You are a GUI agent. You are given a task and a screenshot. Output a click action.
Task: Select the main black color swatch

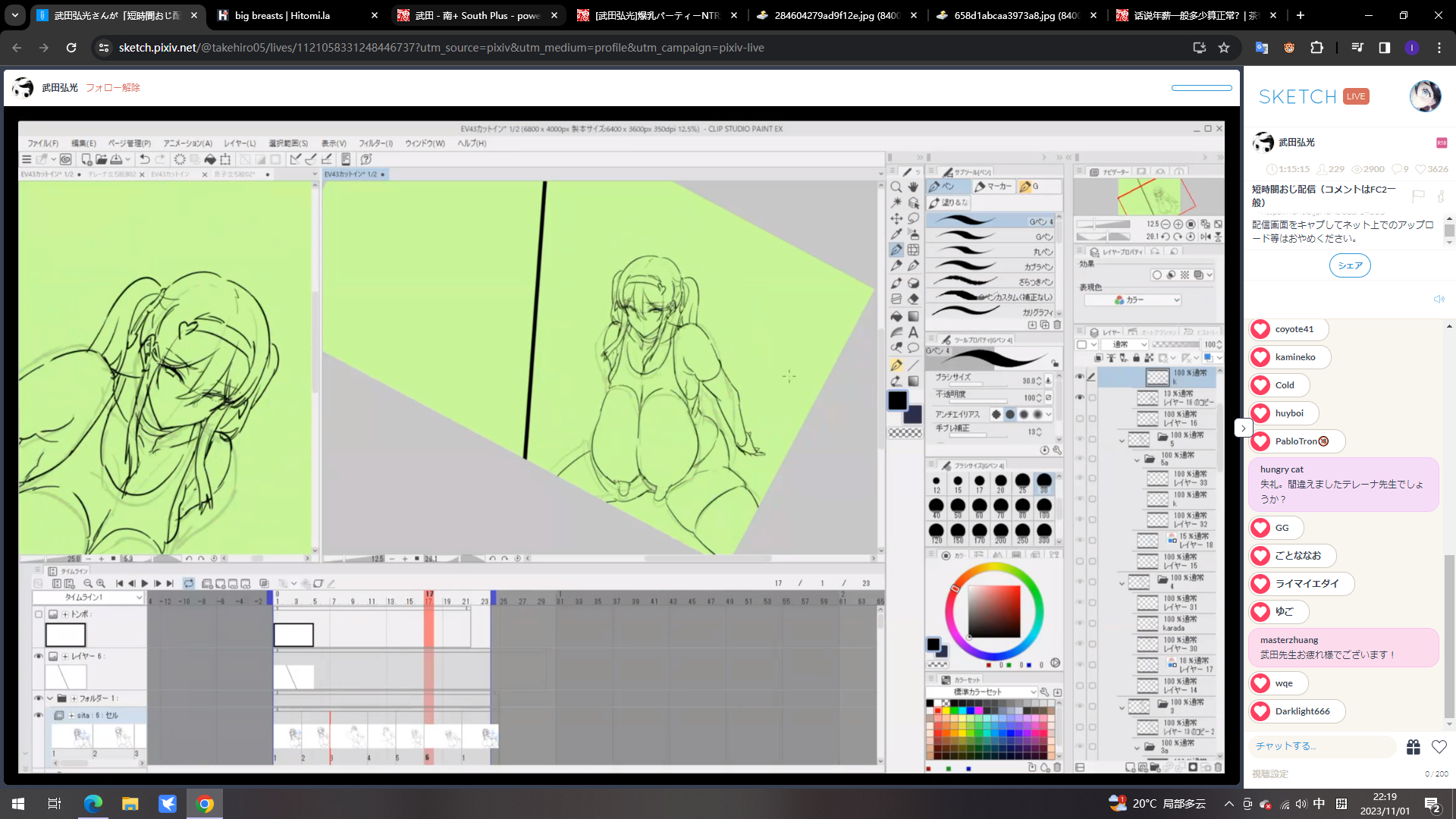[x=898, y=400]
